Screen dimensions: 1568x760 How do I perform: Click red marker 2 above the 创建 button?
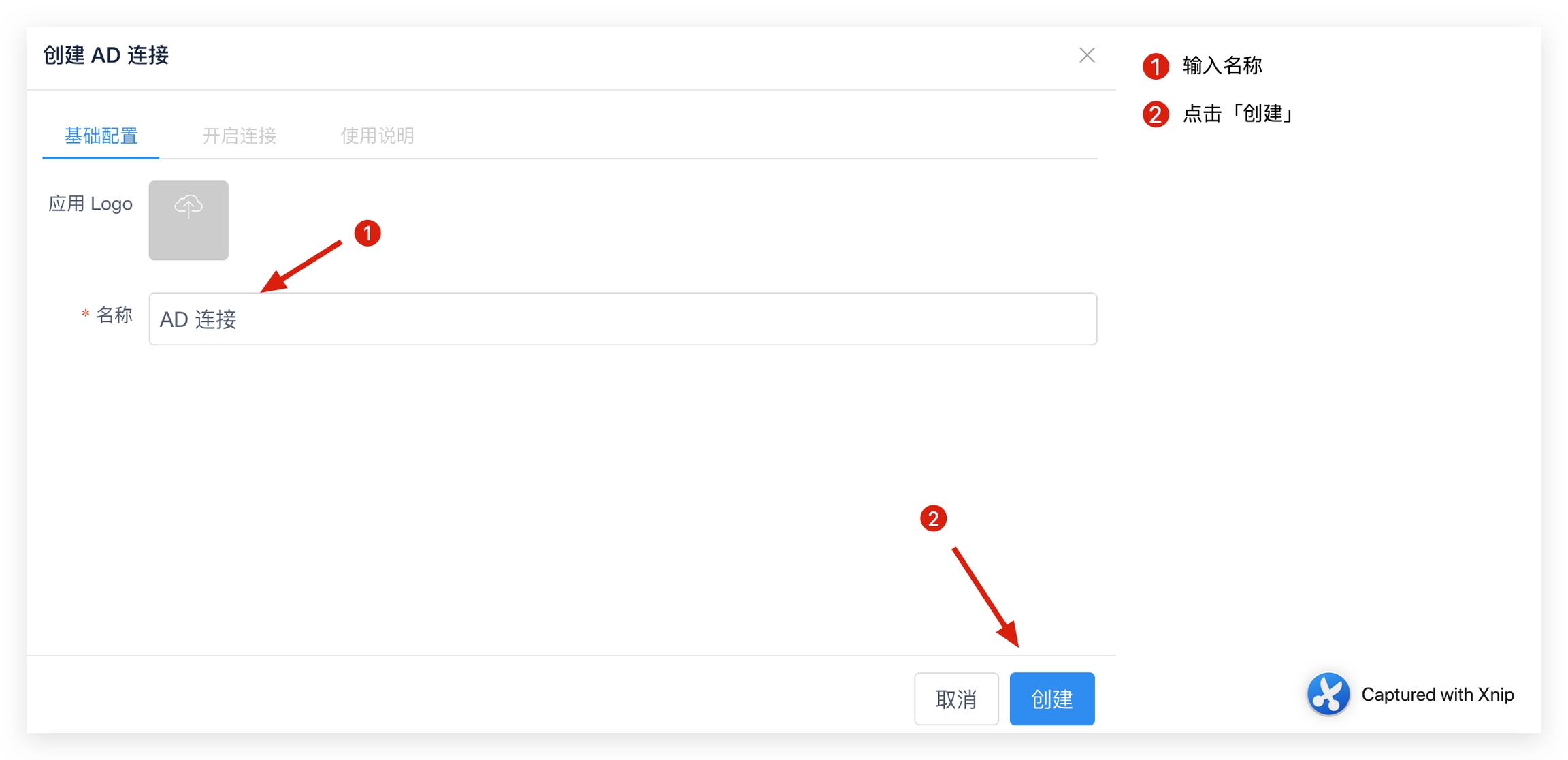coord(933,519)
